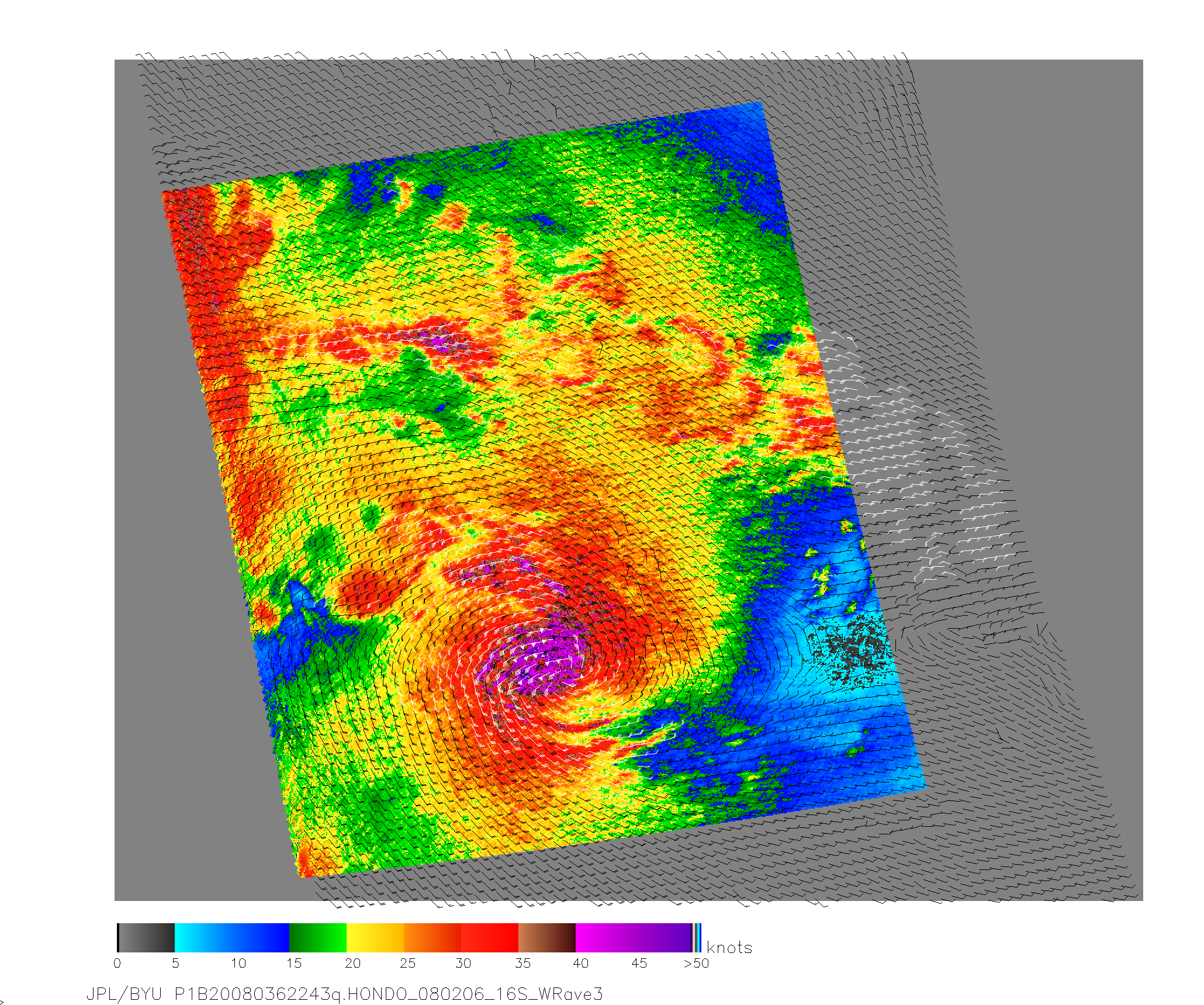Click the '30' legend tick label
The height and width of the screenshot is (1005, 1204).
pyautogui.click(x=463, y=964)
